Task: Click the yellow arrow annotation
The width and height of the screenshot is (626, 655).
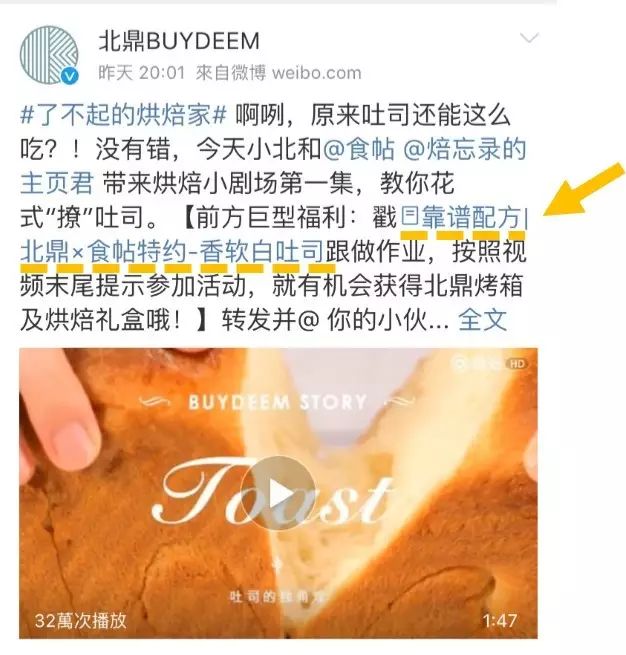Action: coord(583,190)
